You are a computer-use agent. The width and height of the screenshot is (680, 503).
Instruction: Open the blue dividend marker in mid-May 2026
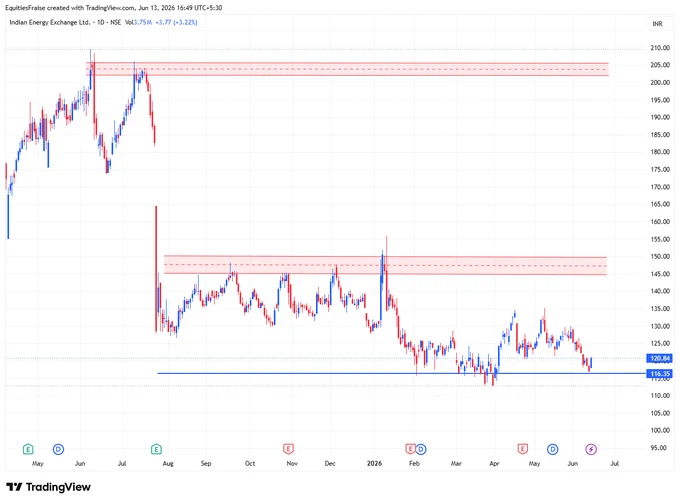pyautogui.click(x=552, y=449)
